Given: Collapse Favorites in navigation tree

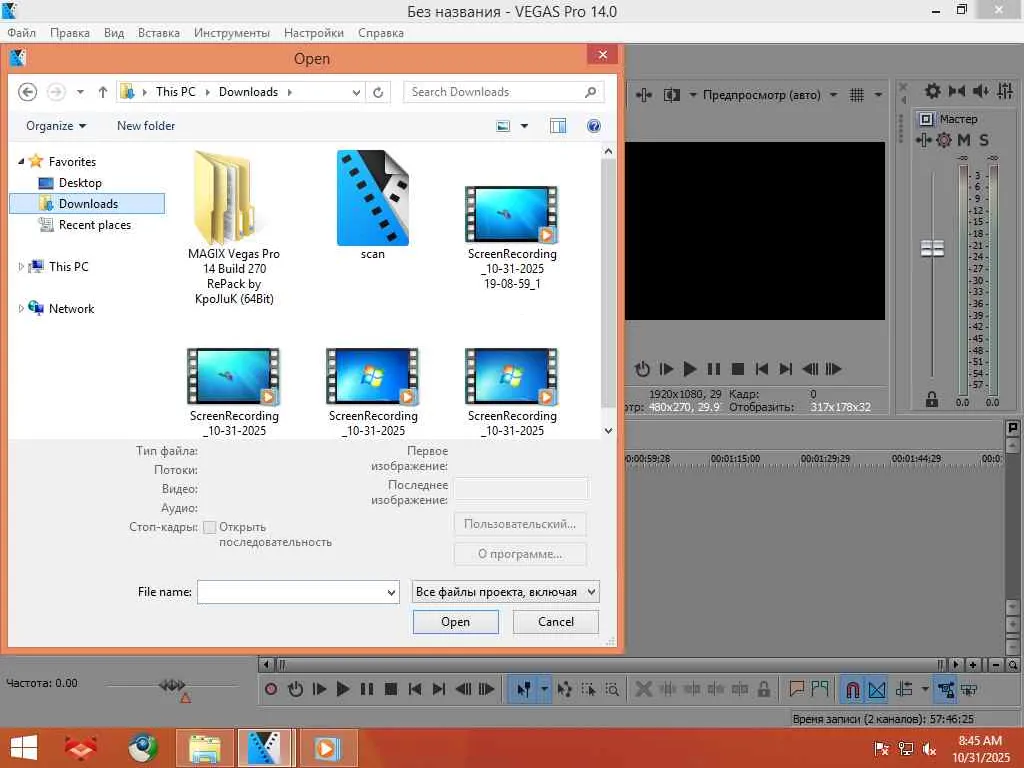Looking at the screenshot, I should click(21, 161).
